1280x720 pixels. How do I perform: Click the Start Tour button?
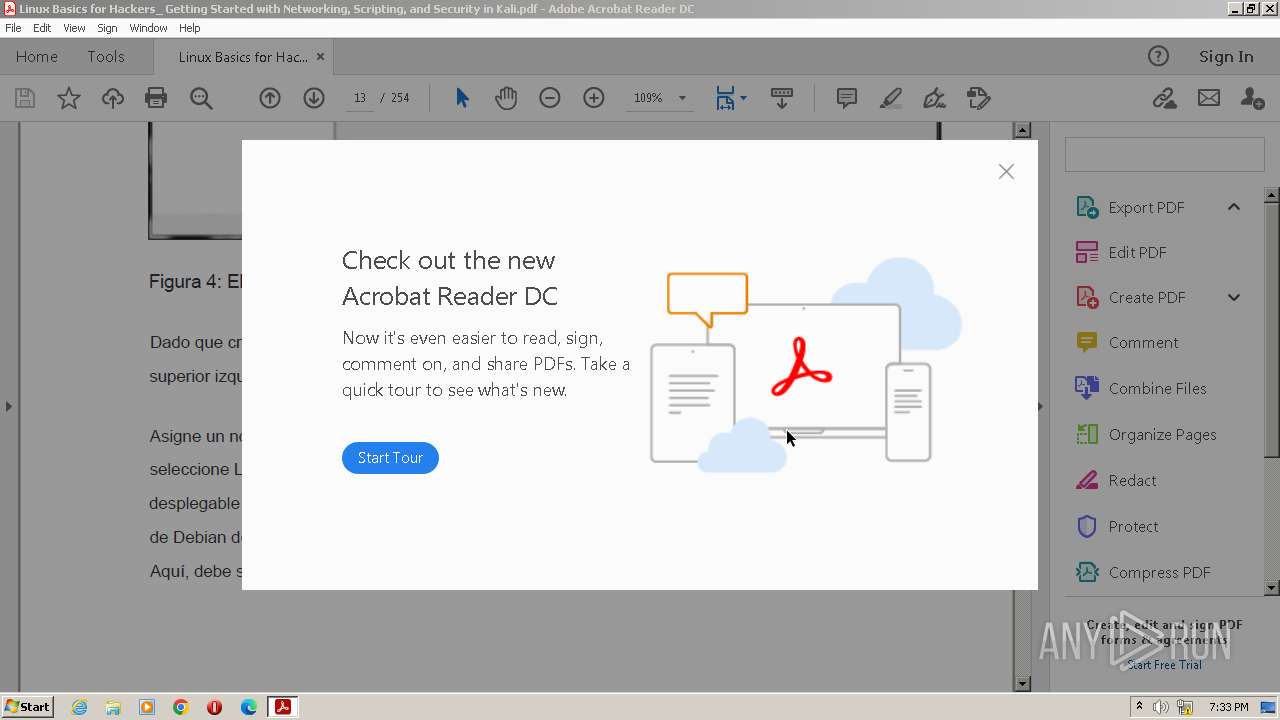tap(390, 458)
